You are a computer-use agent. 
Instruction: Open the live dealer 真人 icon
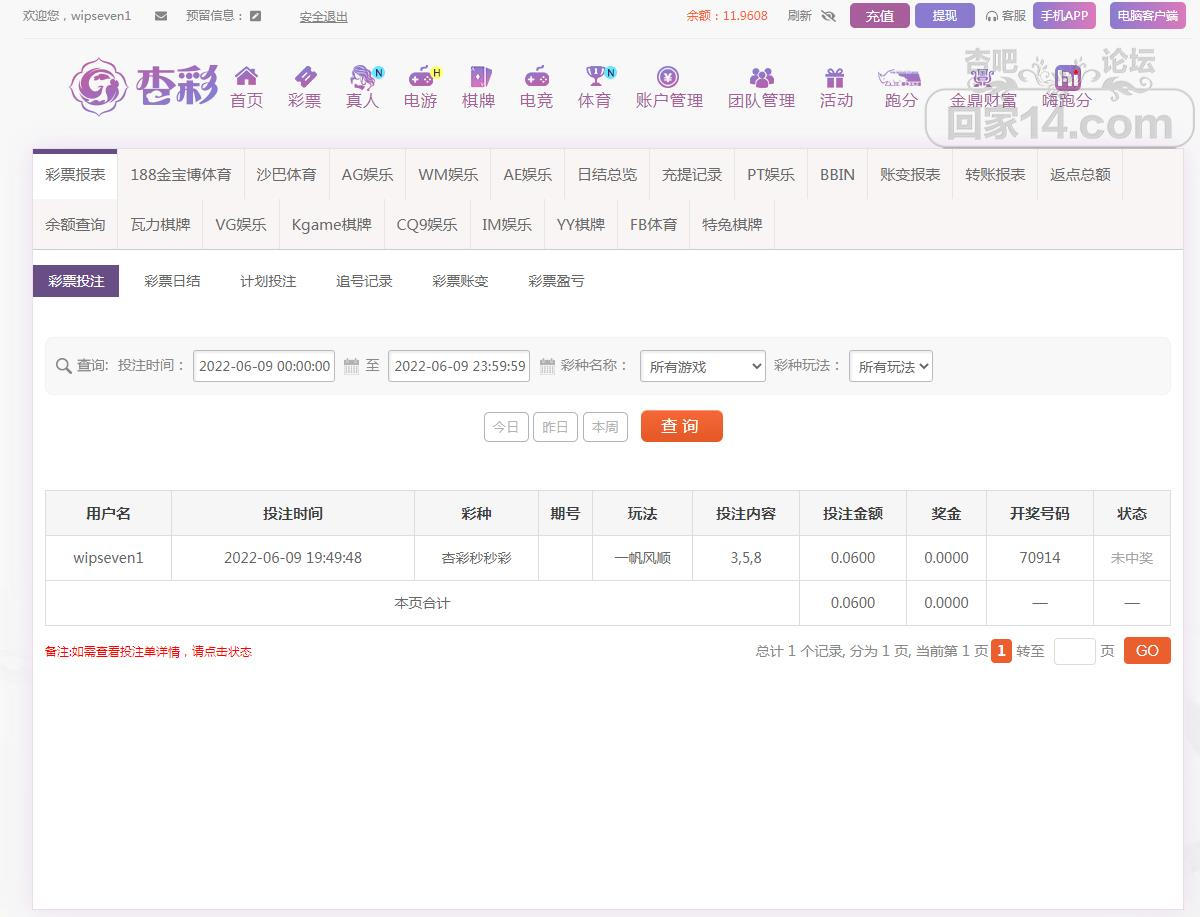362,78
